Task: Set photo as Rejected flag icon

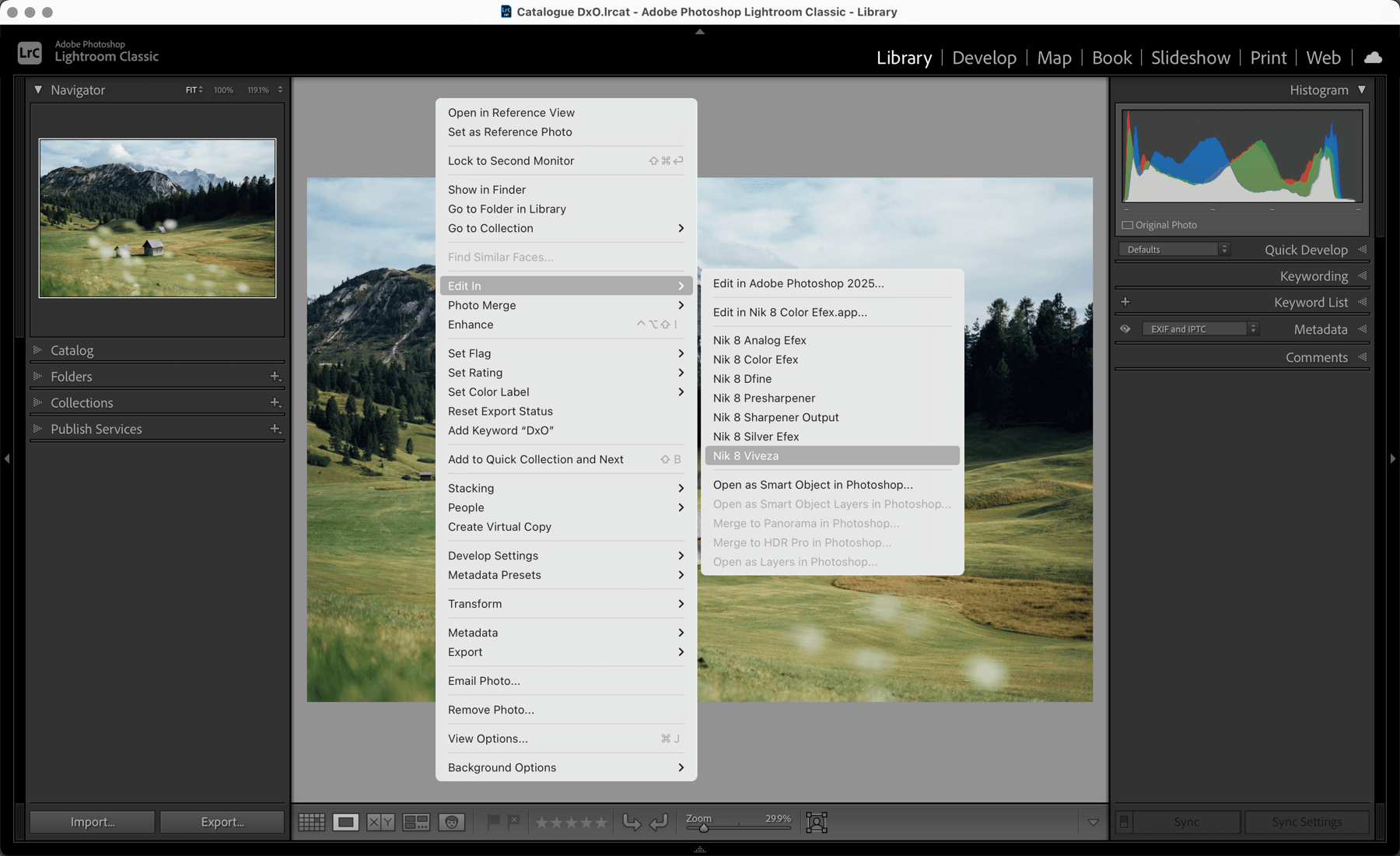Action: click(514, 821)
